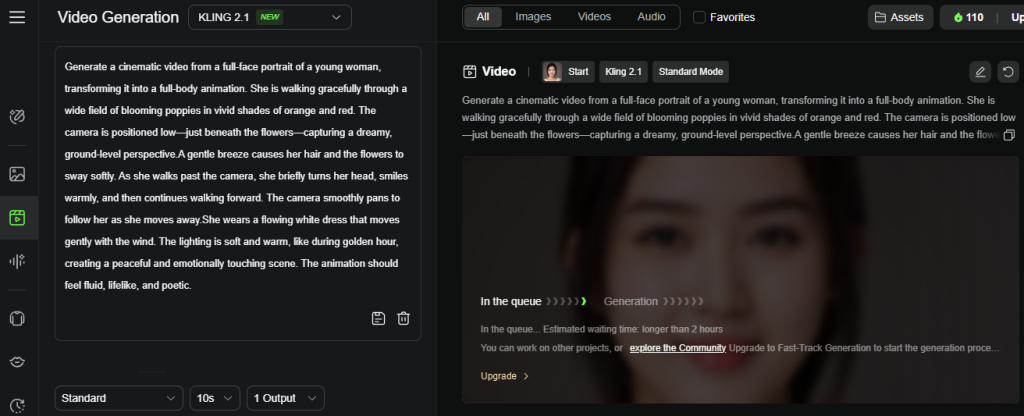The image size is (1024, 416).
Task: Switch to the Images tab
Action: tap(532, 17)
